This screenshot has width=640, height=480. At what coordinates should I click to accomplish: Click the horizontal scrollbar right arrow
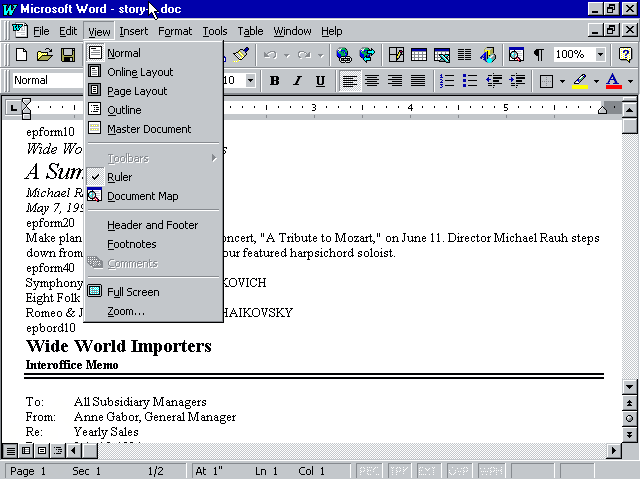coord(613,451)
